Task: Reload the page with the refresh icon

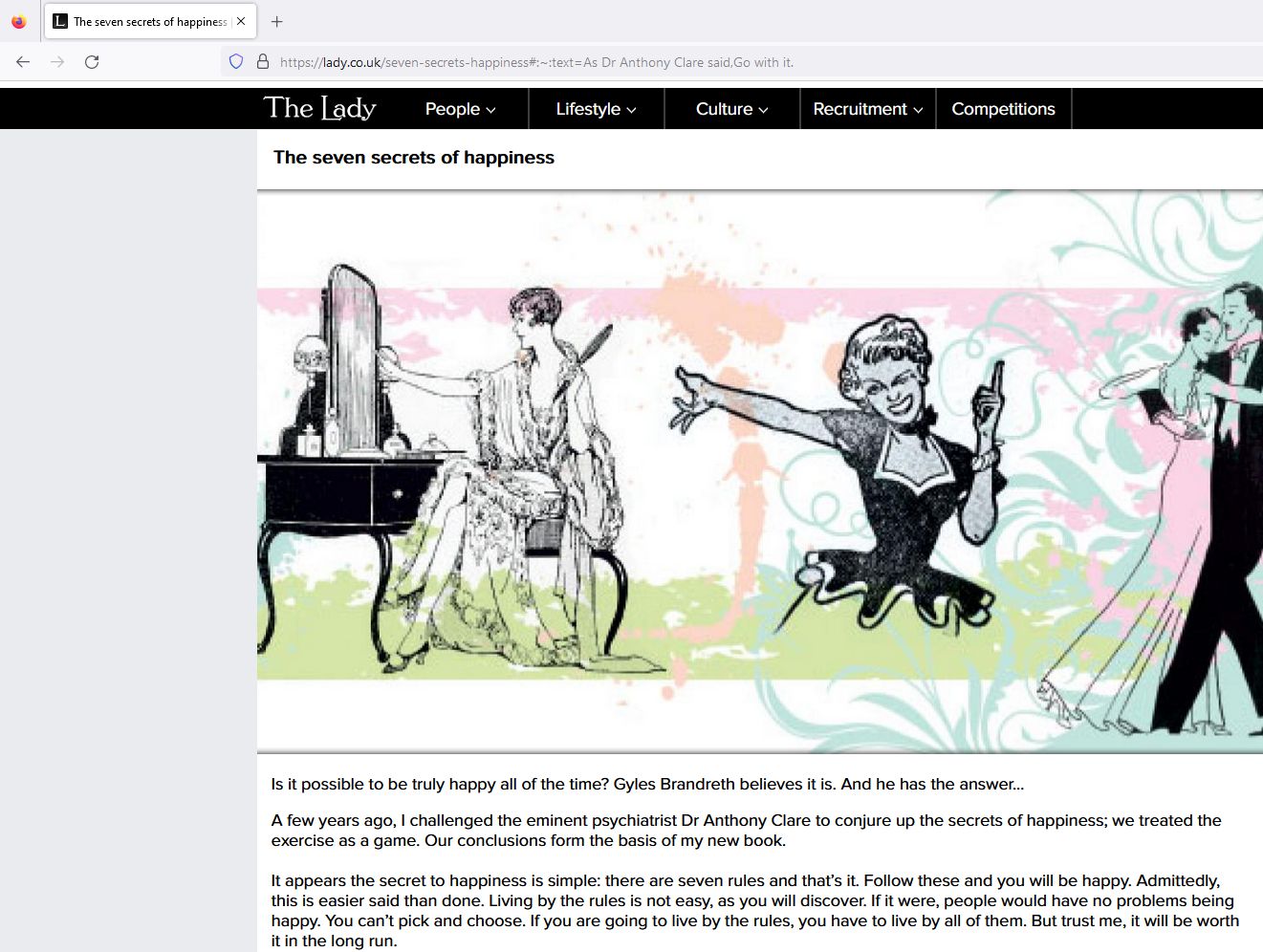Action: pyautogui.click(x=92, y=62)
